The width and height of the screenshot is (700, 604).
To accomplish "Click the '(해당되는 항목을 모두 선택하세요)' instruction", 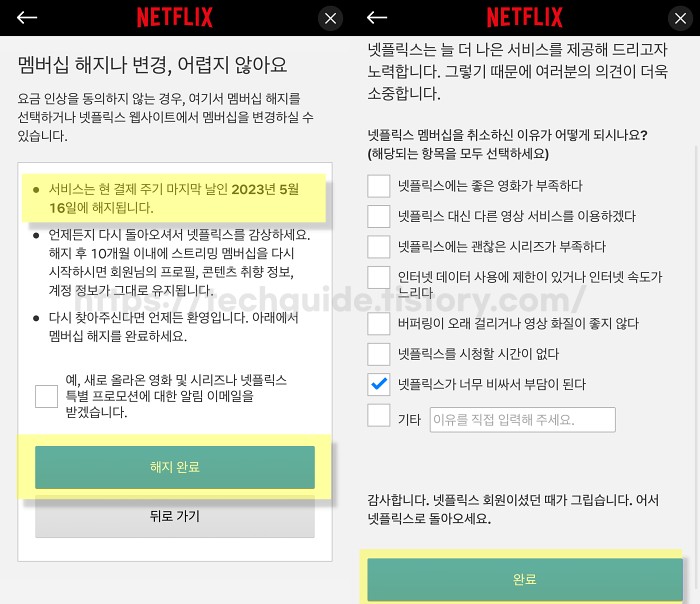I will coord(458,154).
